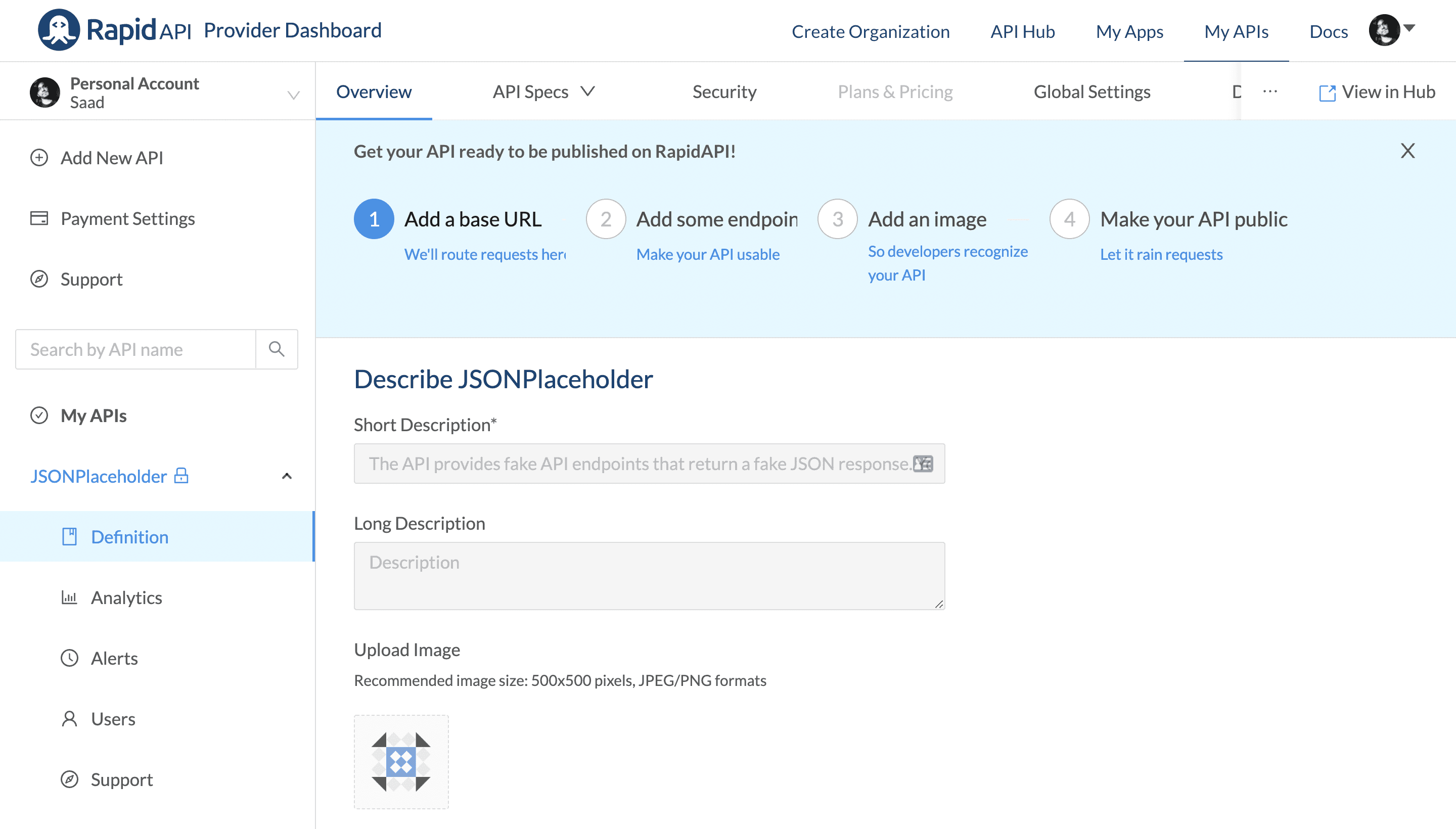Select the Users menu item

(113, 718)
